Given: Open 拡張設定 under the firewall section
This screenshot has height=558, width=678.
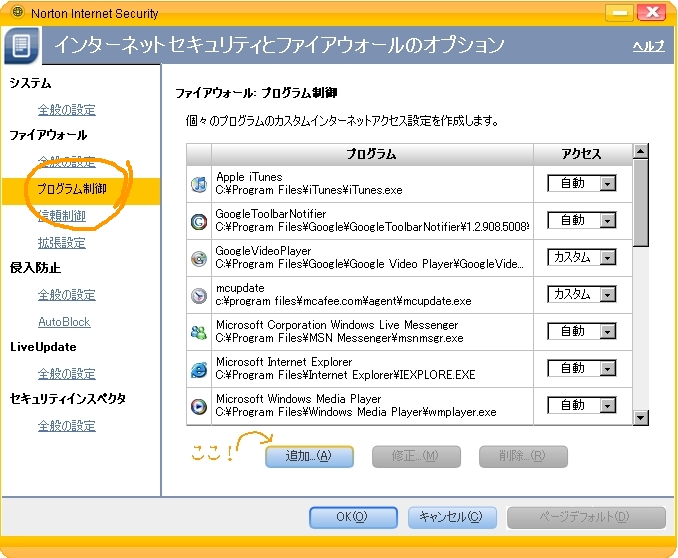Looking at the screenshot, I should pos(61,242).
